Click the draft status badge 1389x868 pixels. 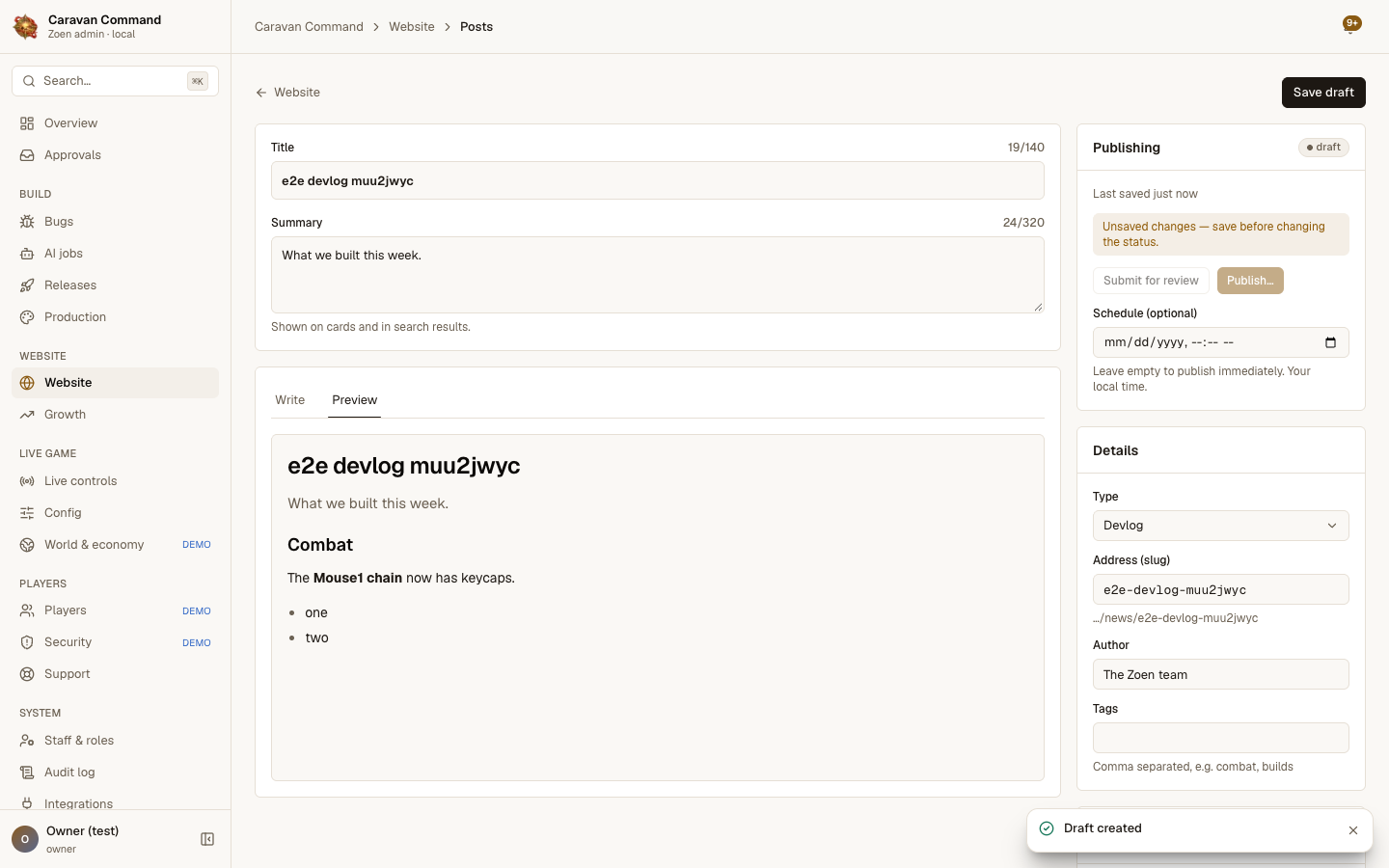1323,148
